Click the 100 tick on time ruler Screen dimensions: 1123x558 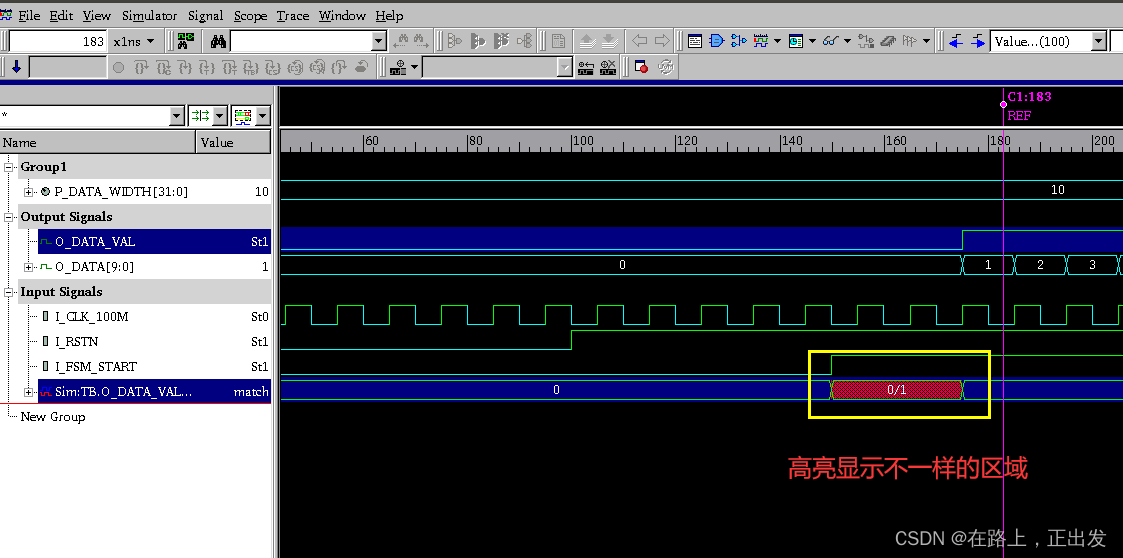(x=583, y=140)
